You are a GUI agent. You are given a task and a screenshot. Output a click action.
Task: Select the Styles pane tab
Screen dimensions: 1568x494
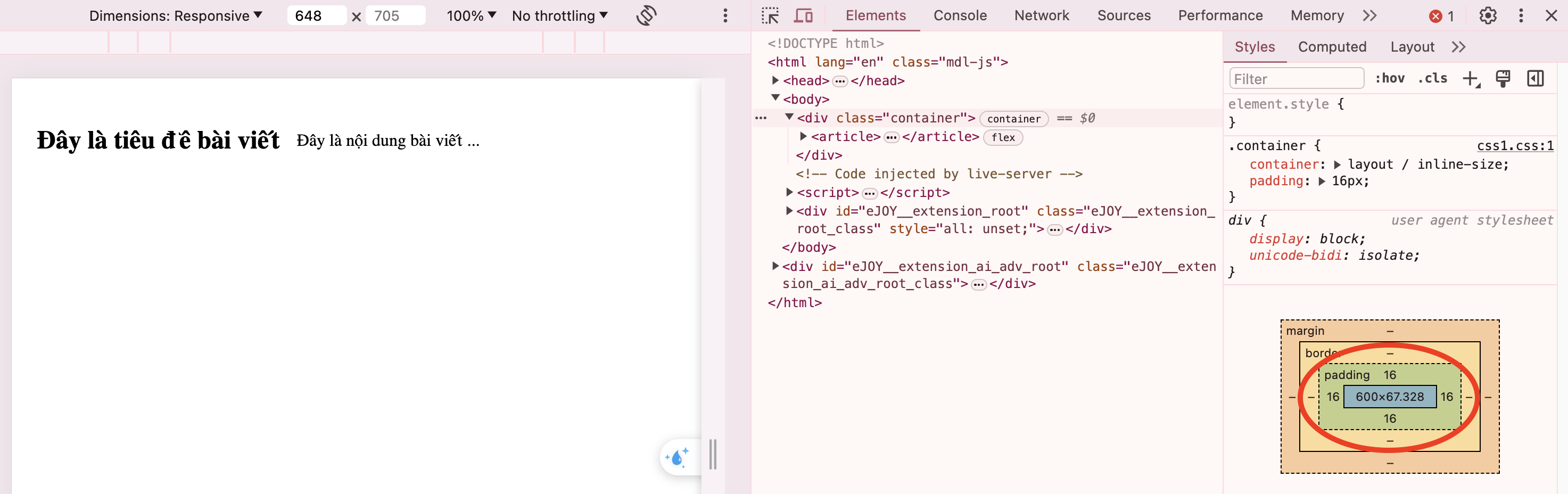click(x=1255, y=47)
